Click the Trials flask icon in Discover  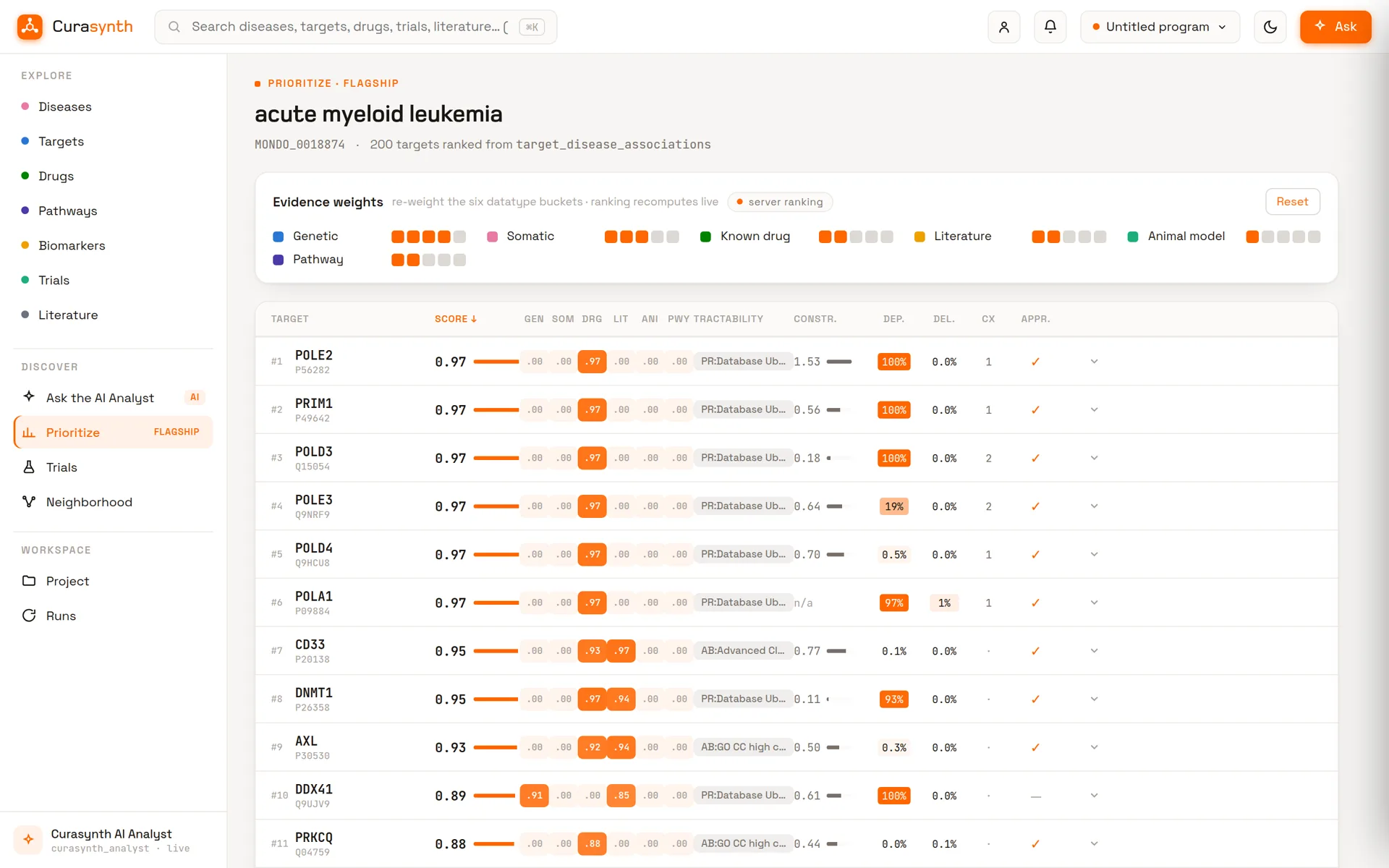tap(29, 467)
